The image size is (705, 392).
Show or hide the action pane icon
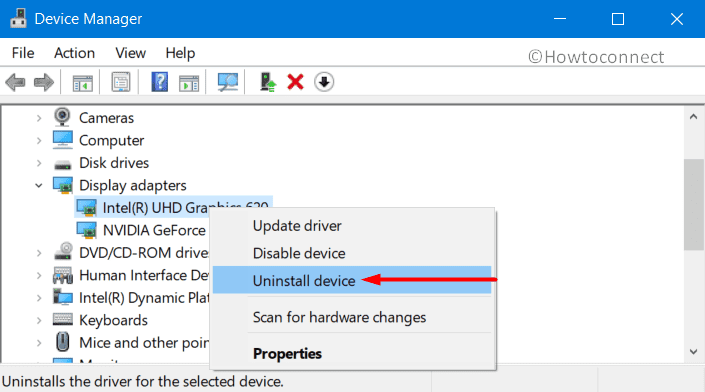pos(189,83)
